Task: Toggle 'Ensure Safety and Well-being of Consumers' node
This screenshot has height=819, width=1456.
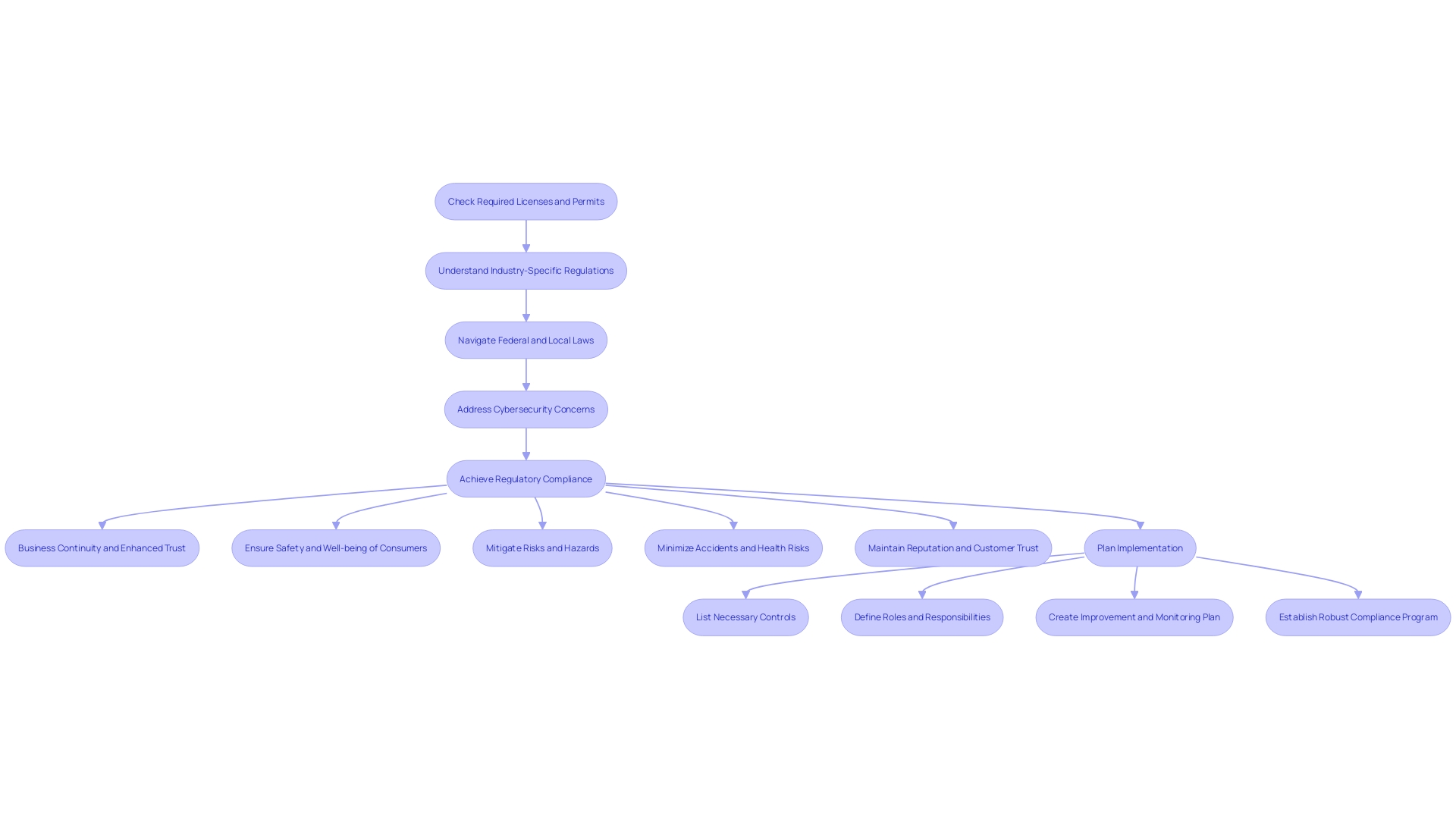Action: pyautogui.click(x=335, y=547)
